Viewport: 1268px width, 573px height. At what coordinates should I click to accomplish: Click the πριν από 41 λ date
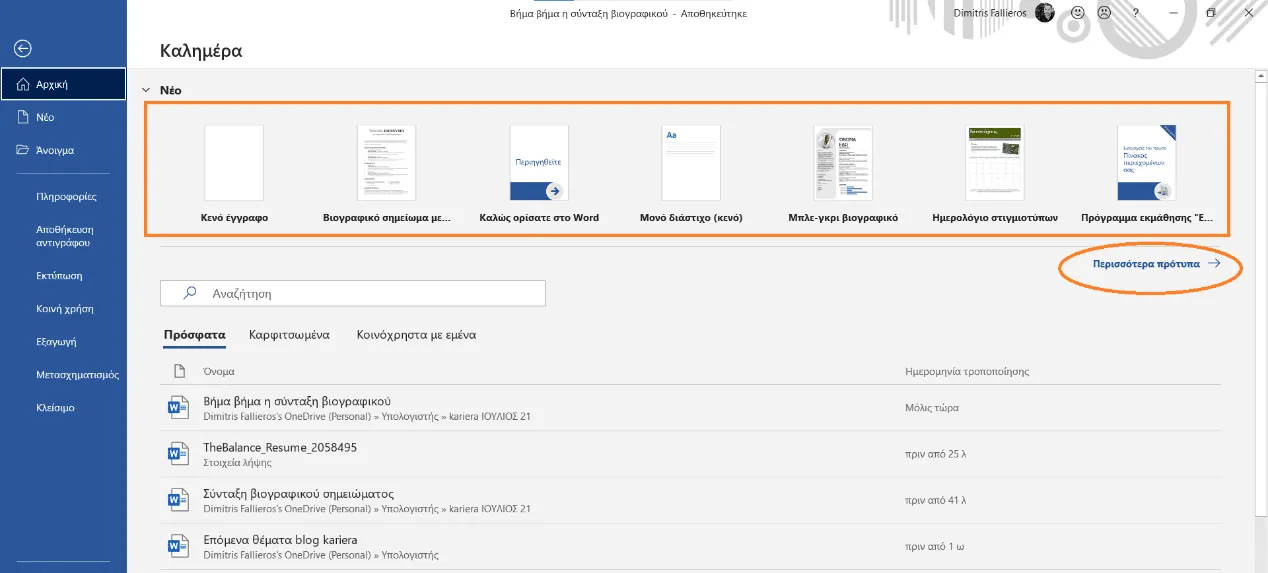(x=936, y=500)
